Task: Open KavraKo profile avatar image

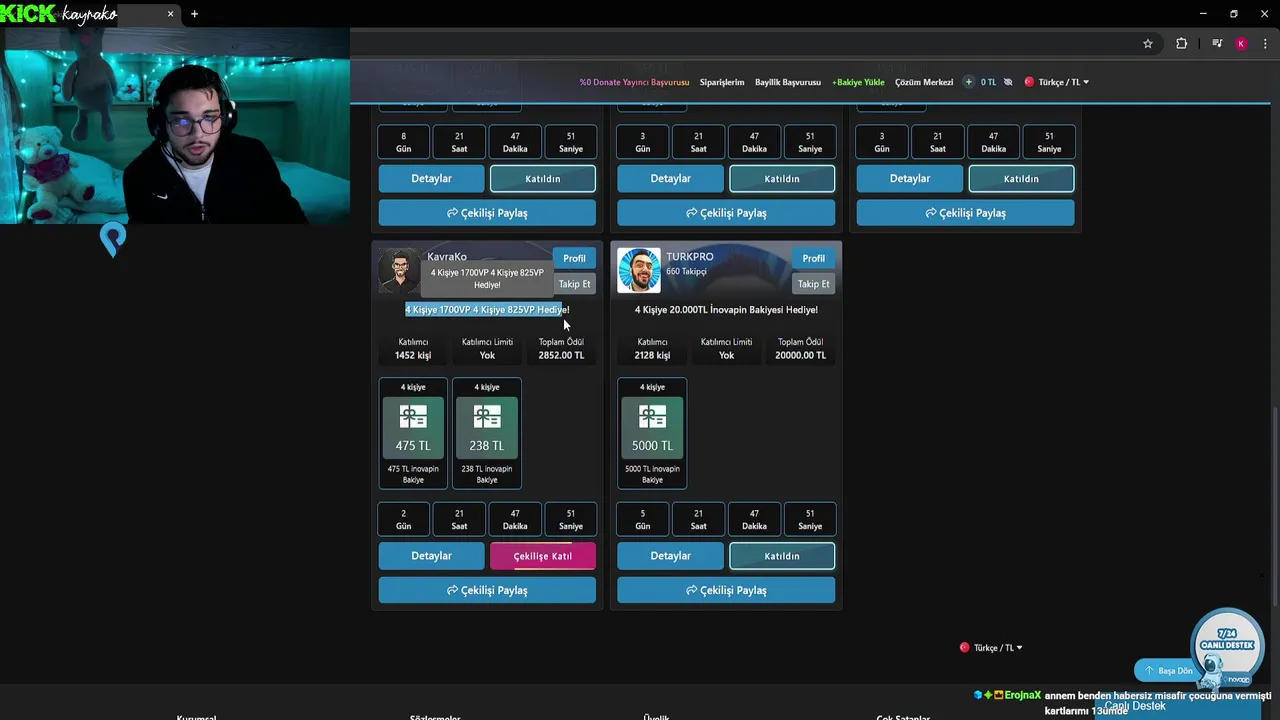Action: [x=400, y=271]
